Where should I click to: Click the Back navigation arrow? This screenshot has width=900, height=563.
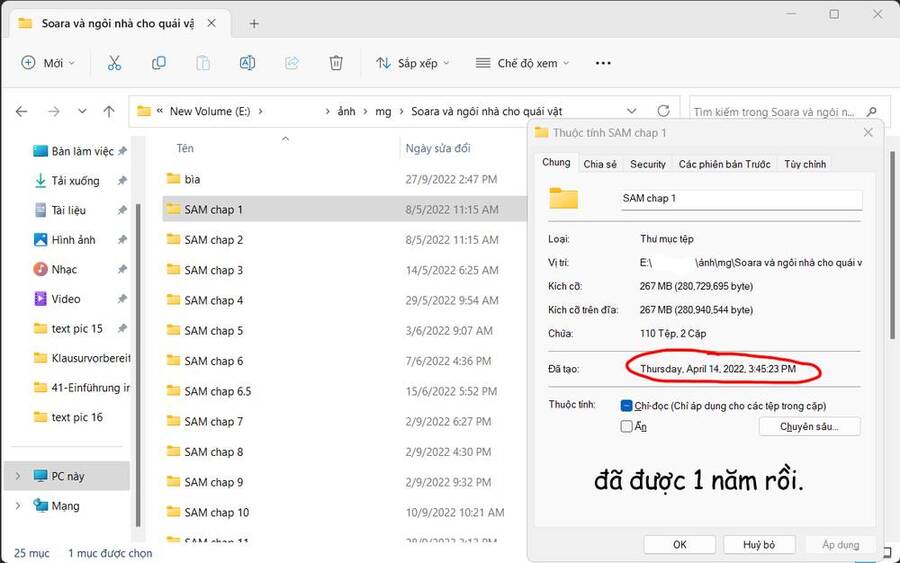tap(22, 111)
